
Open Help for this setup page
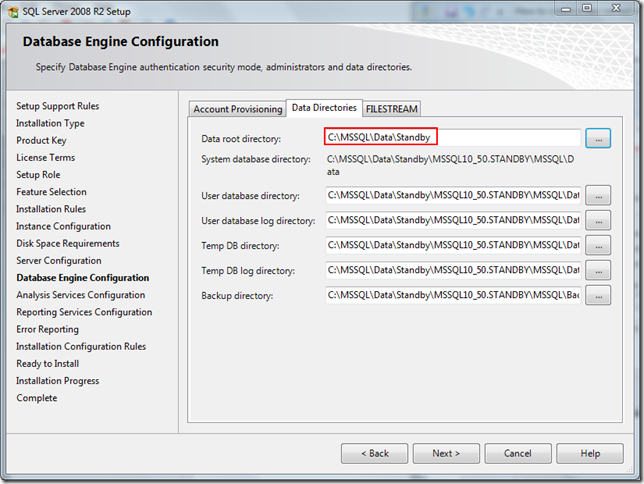point(590,453)
